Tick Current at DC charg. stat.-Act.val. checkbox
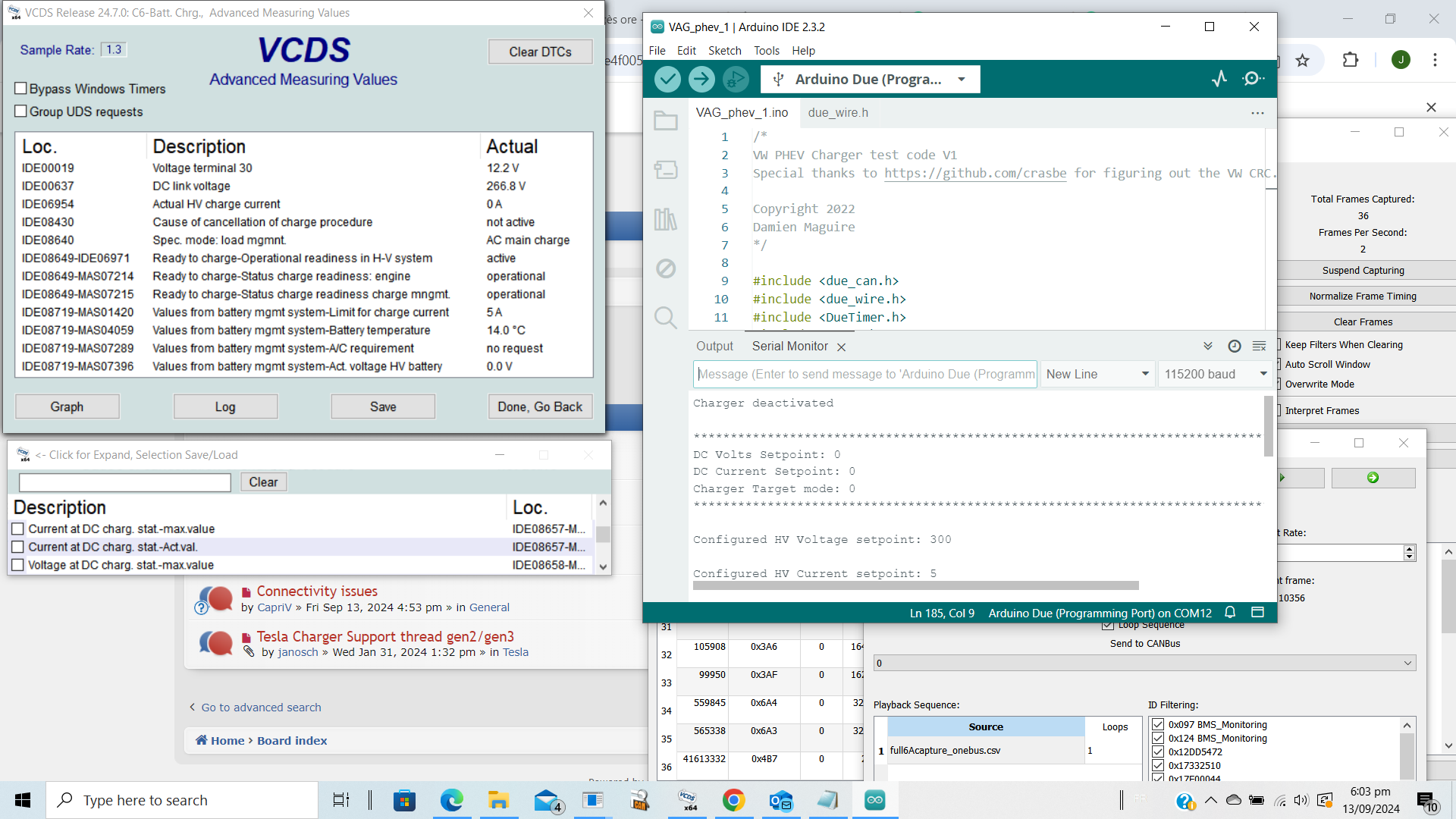The height and width of the screenshot is (819, 1456). click(x=18, y=547)
